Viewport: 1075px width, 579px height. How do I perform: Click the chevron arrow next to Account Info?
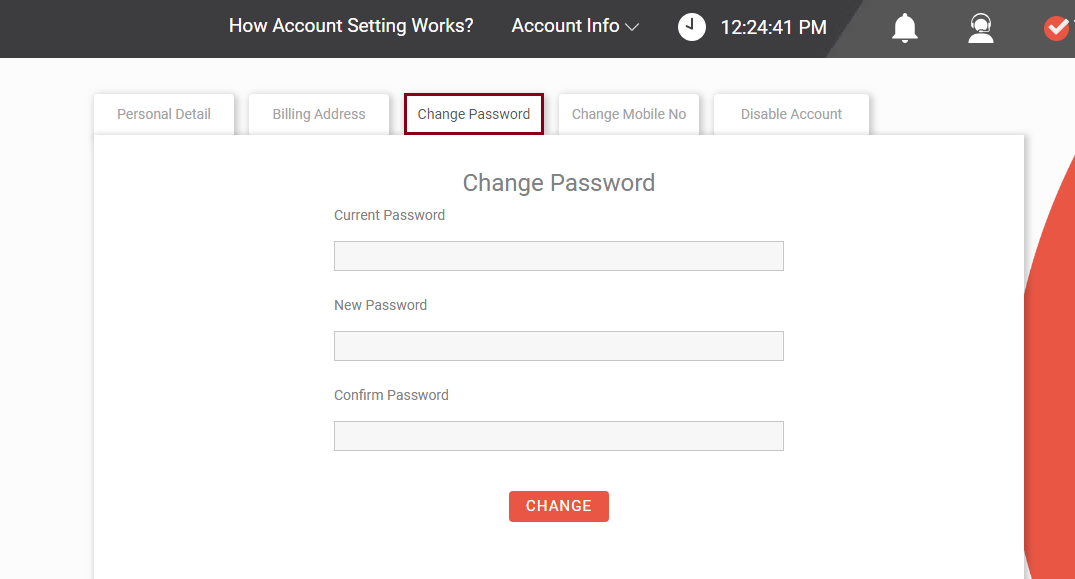(x=632, y=27)
